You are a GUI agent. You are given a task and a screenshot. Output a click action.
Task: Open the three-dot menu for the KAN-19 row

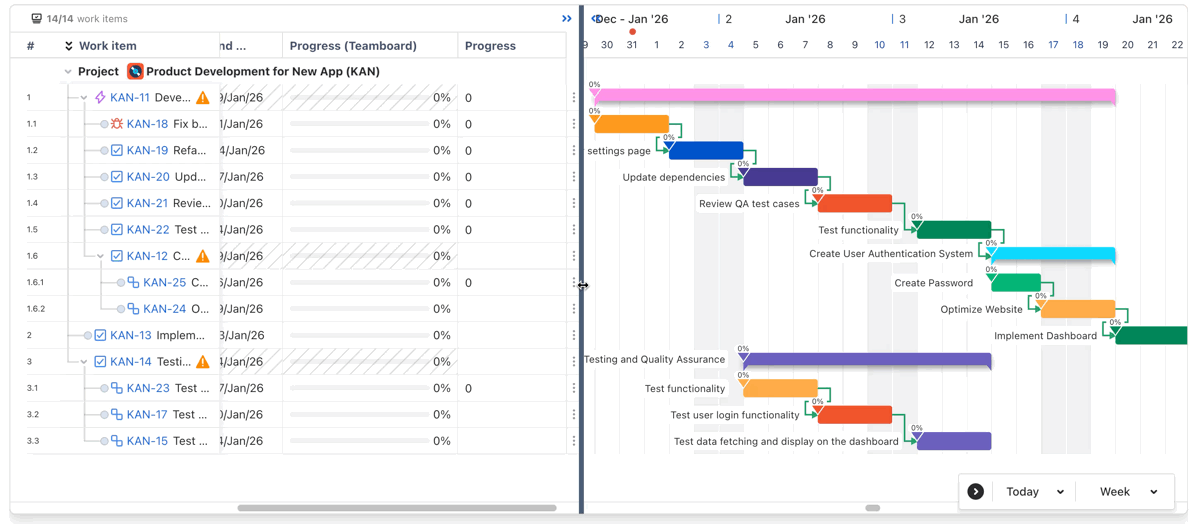573,151
